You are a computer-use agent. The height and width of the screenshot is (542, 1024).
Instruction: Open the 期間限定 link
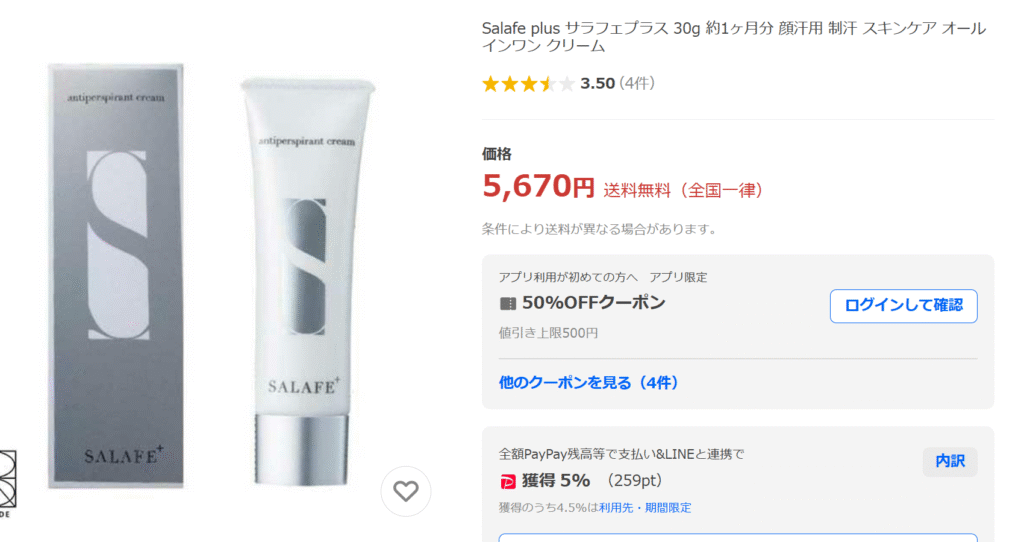tap(668, 508)
